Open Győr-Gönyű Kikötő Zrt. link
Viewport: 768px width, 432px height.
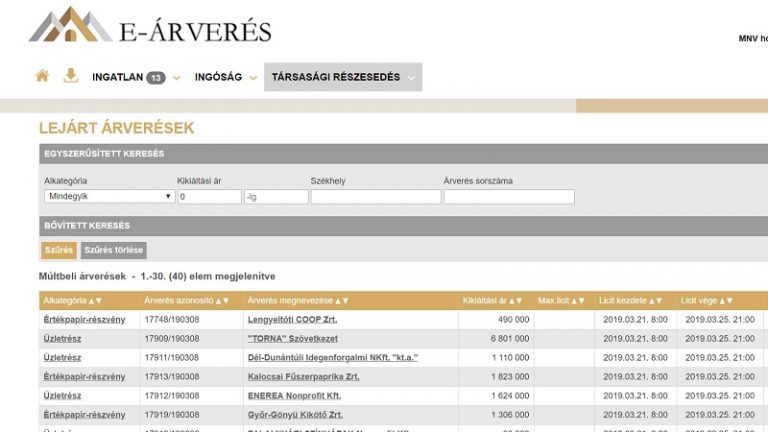[295, 415]
